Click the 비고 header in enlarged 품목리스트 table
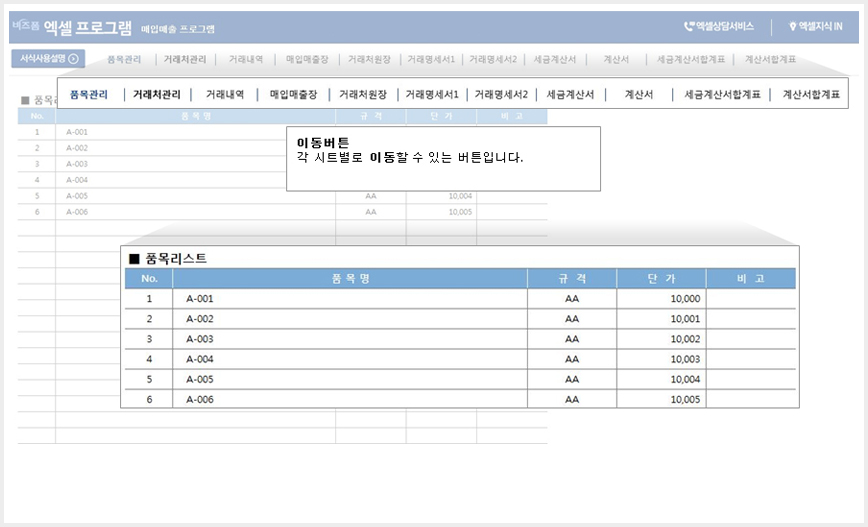The image size is (868, 527). coord(751,278)
